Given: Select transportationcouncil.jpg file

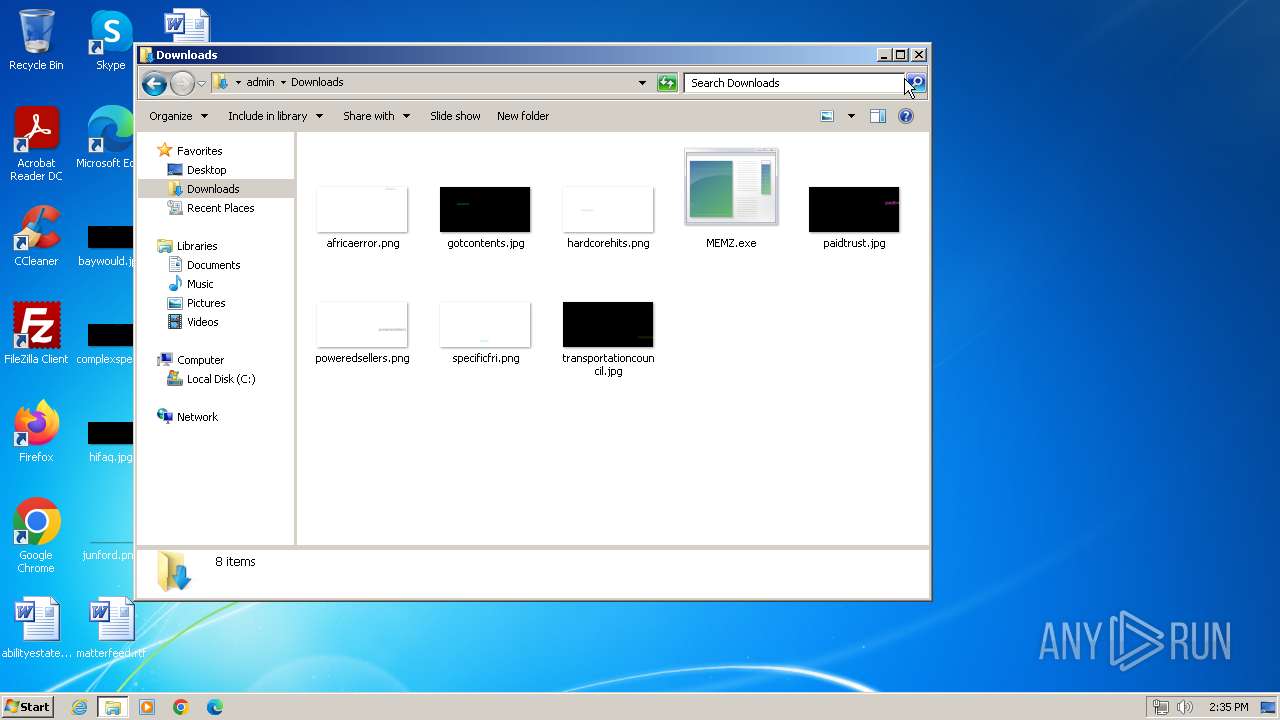Looking at the screenshot, I should point(608,324).
